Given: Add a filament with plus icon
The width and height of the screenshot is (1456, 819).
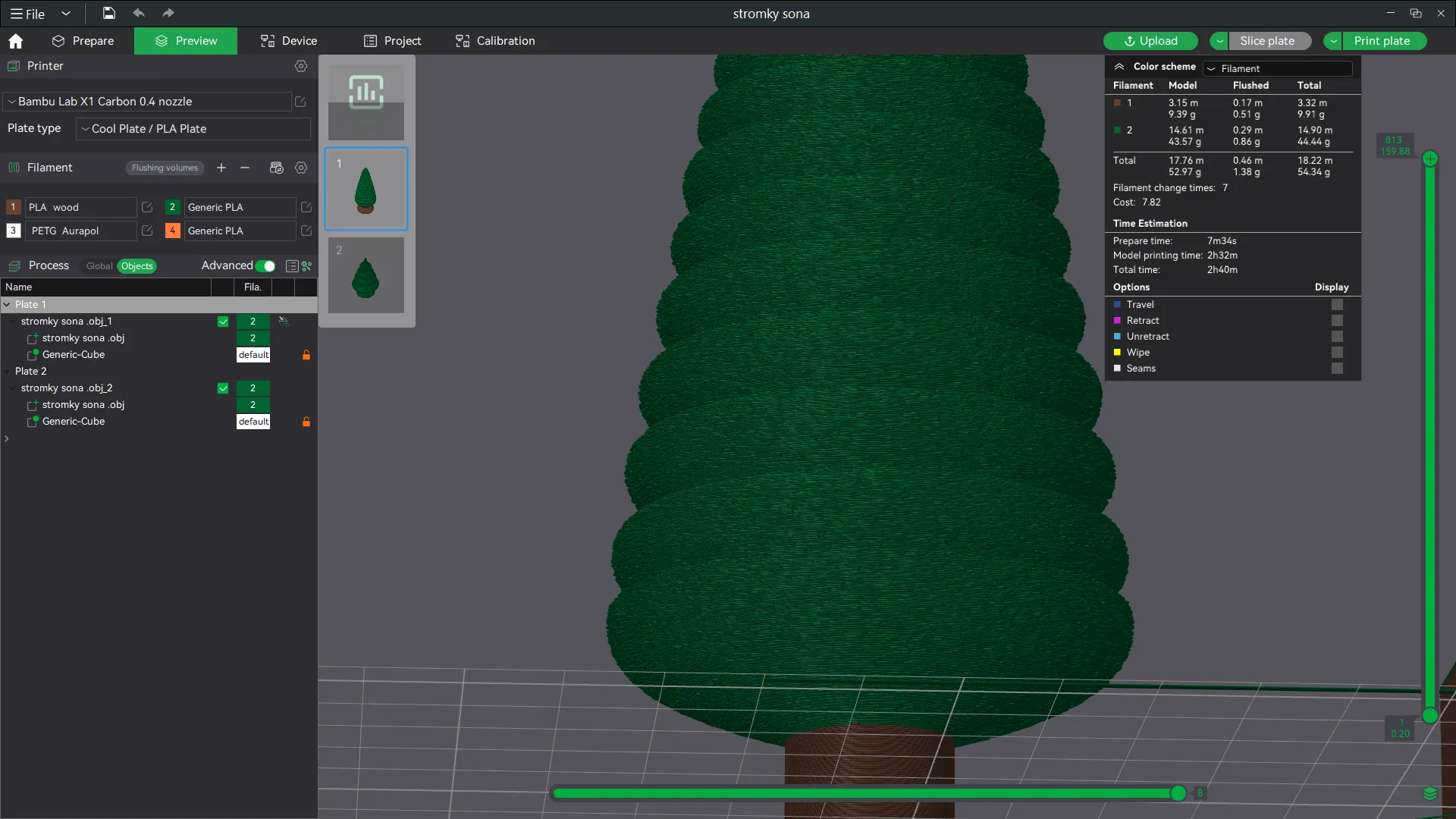Looking at the screenshot, I should [221, 168].
